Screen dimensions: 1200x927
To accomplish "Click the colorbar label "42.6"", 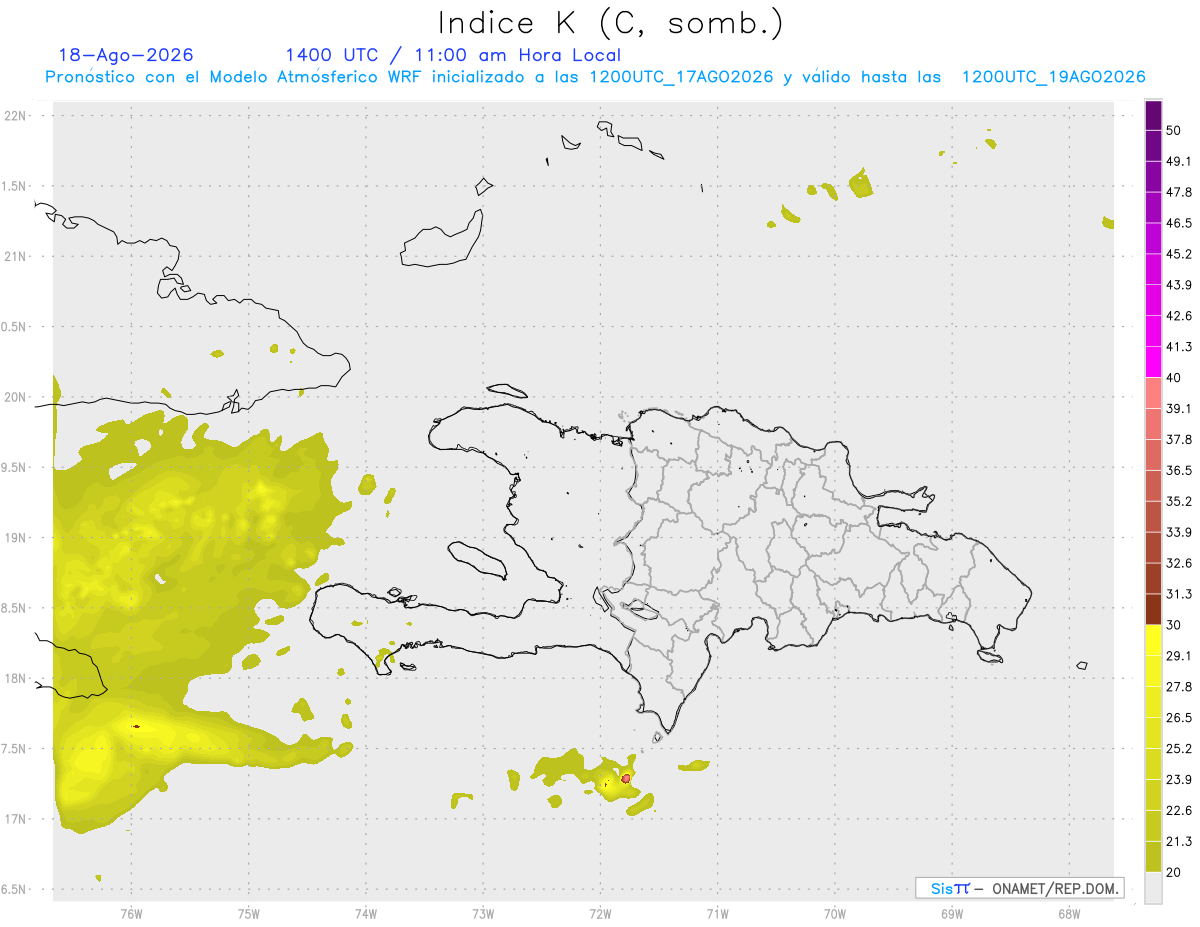I will point(1179,317).
